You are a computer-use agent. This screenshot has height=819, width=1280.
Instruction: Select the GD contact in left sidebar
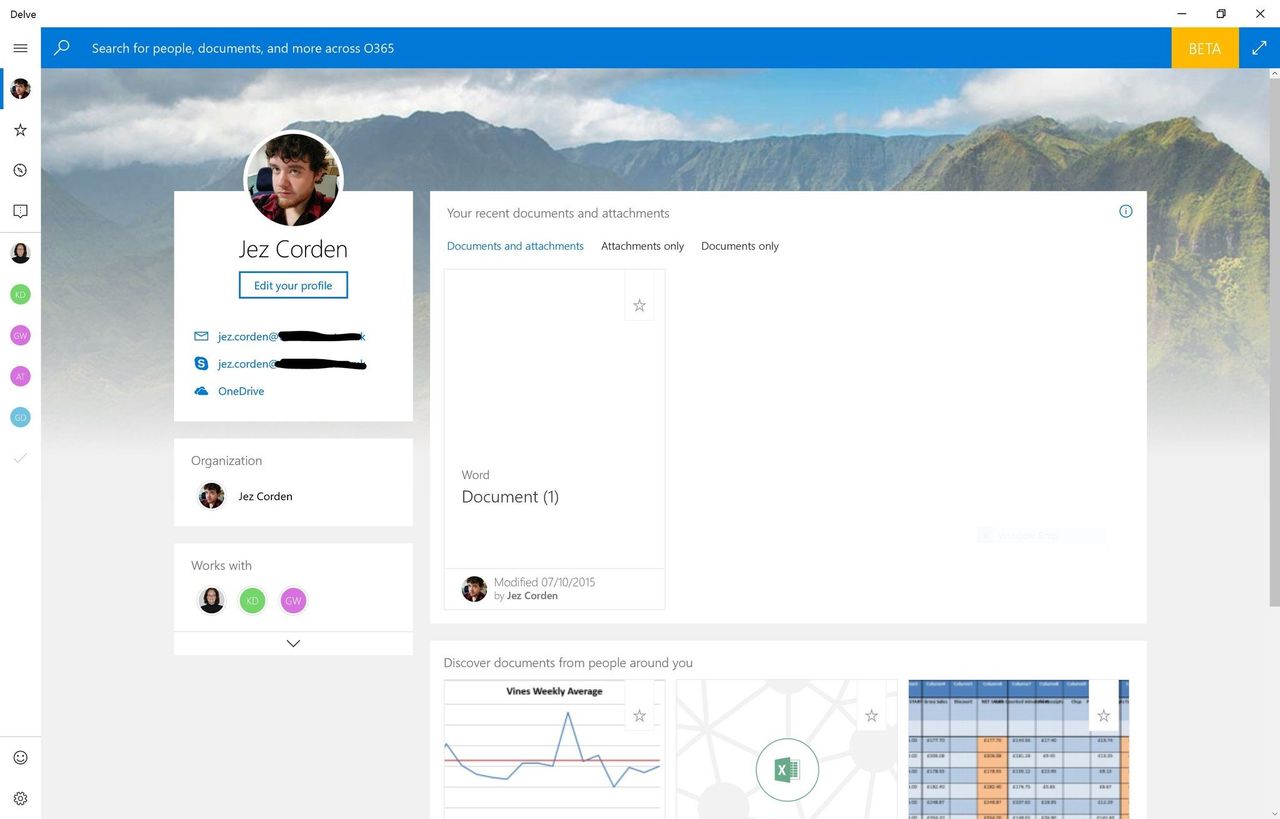pyautogui.click(x=20, y=417)
